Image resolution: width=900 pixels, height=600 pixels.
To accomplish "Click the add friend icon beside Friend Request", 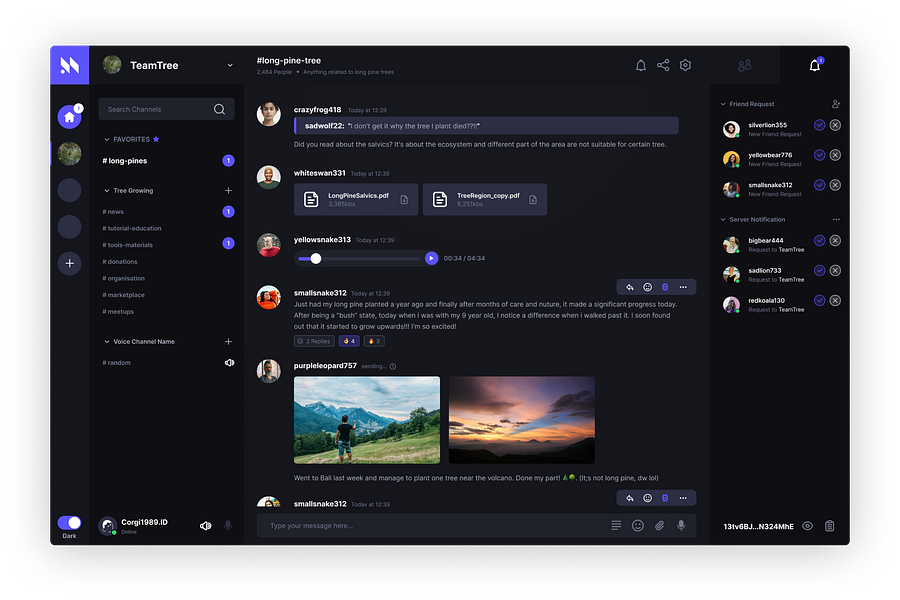I will click(836, 104).
